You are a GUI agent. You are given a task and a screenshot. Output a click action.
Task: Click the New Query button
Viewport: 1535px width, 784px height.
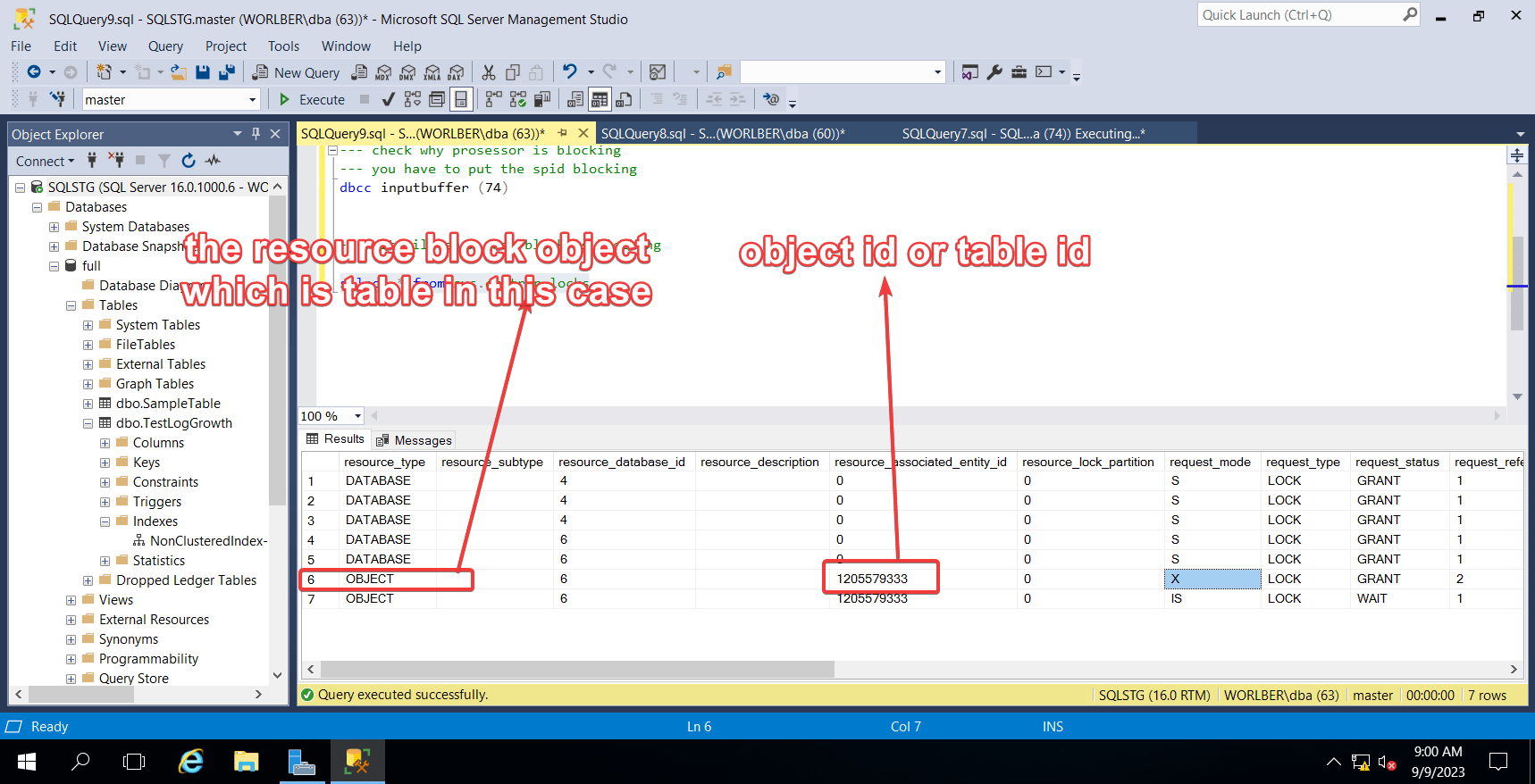point(297,72)
